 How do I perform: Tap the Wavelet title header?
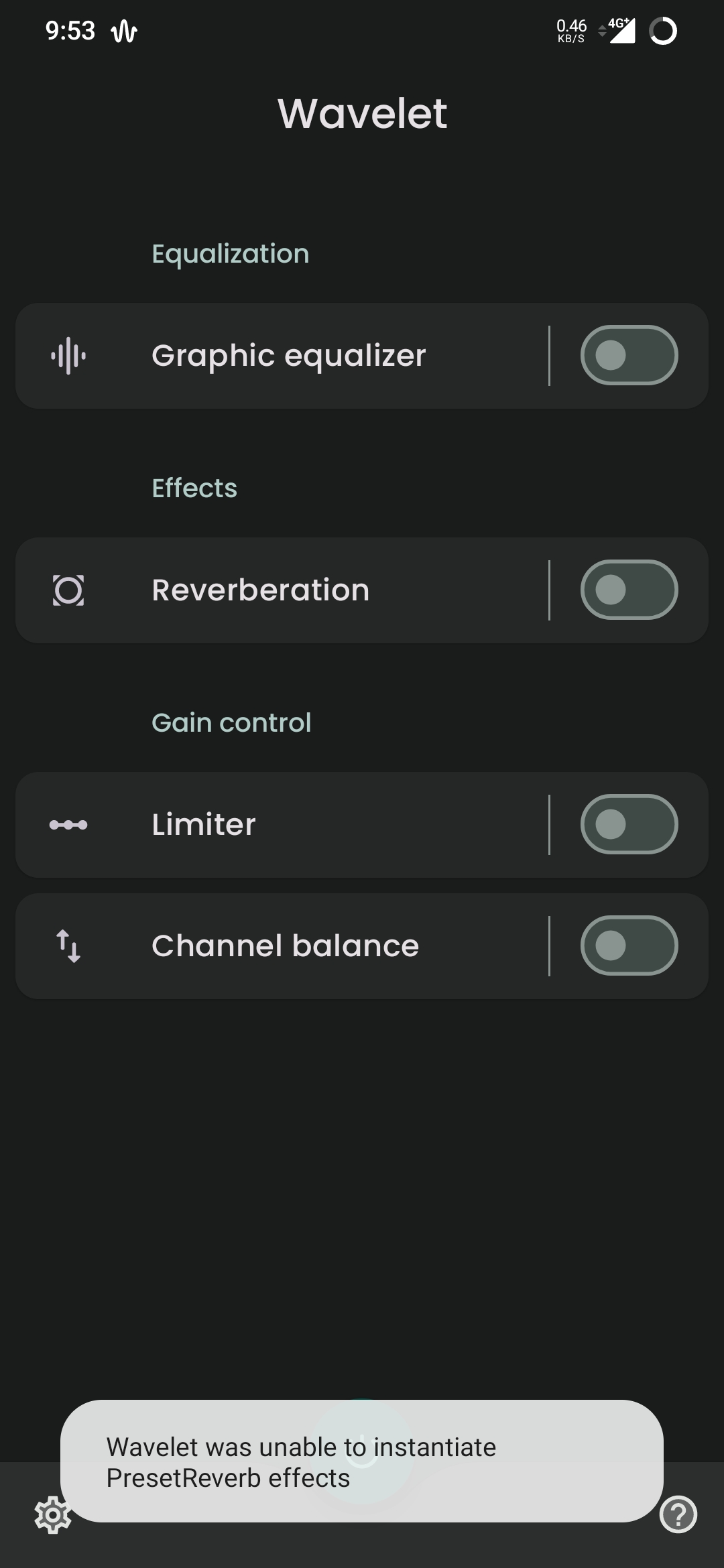coord(362,113)
